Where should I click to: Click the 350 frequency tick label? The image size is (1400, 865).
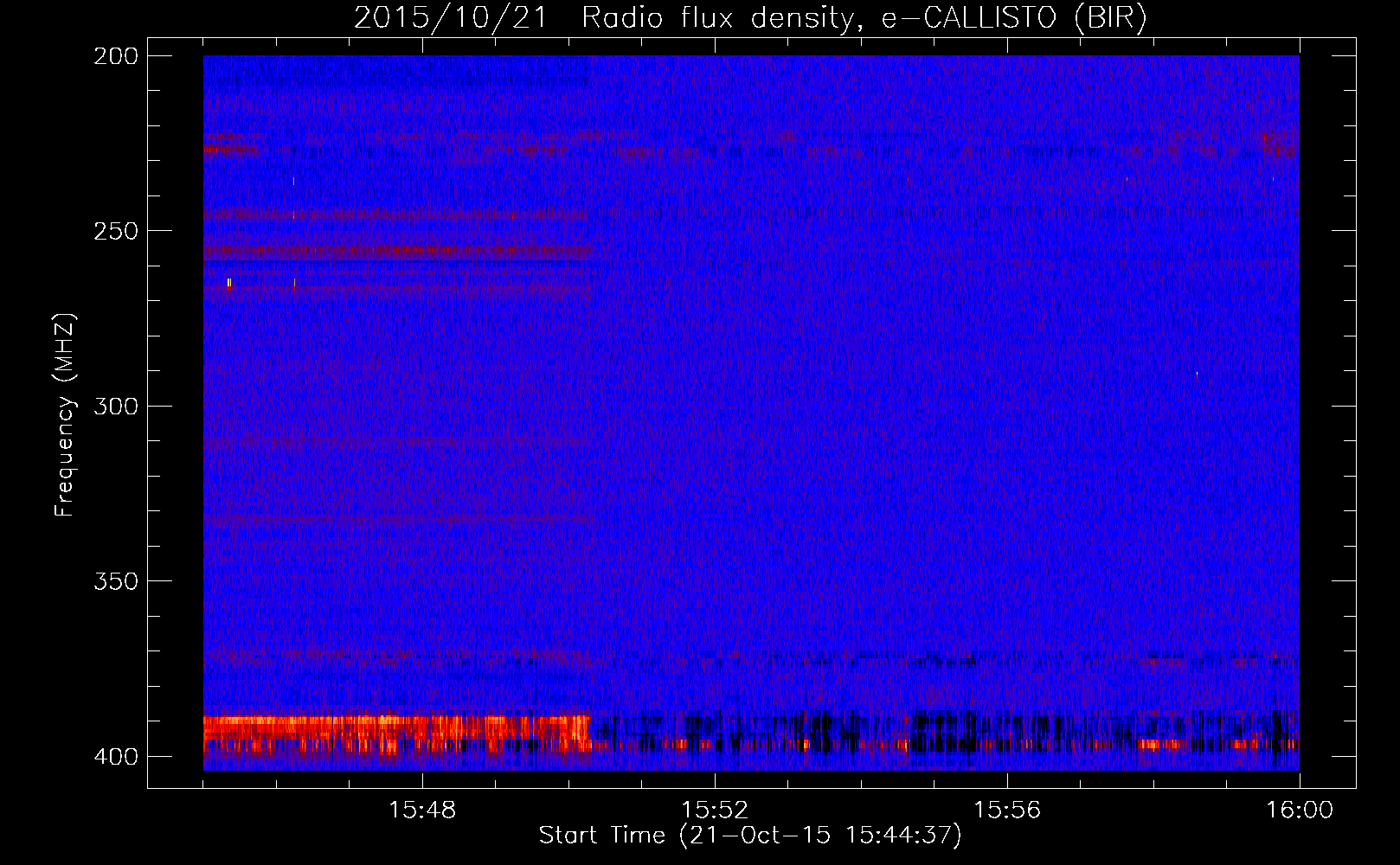116,581
